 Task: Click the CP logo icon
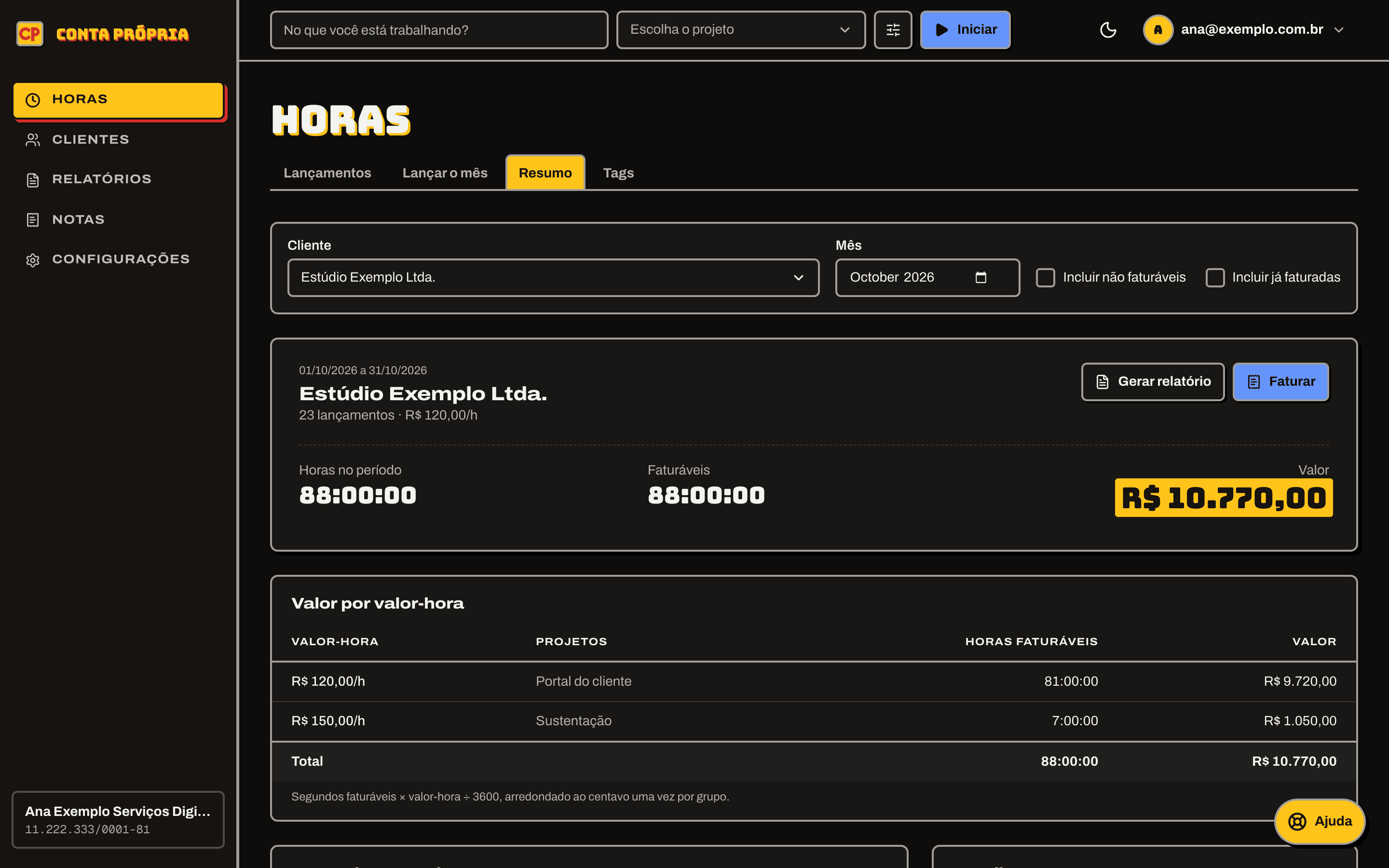(30, 34)
